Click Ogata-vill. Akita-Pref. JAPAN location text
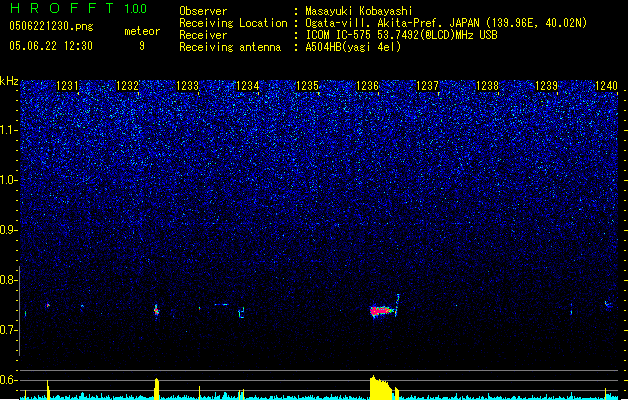The width and height of the screenshot is (629, 400). (446, 23)
